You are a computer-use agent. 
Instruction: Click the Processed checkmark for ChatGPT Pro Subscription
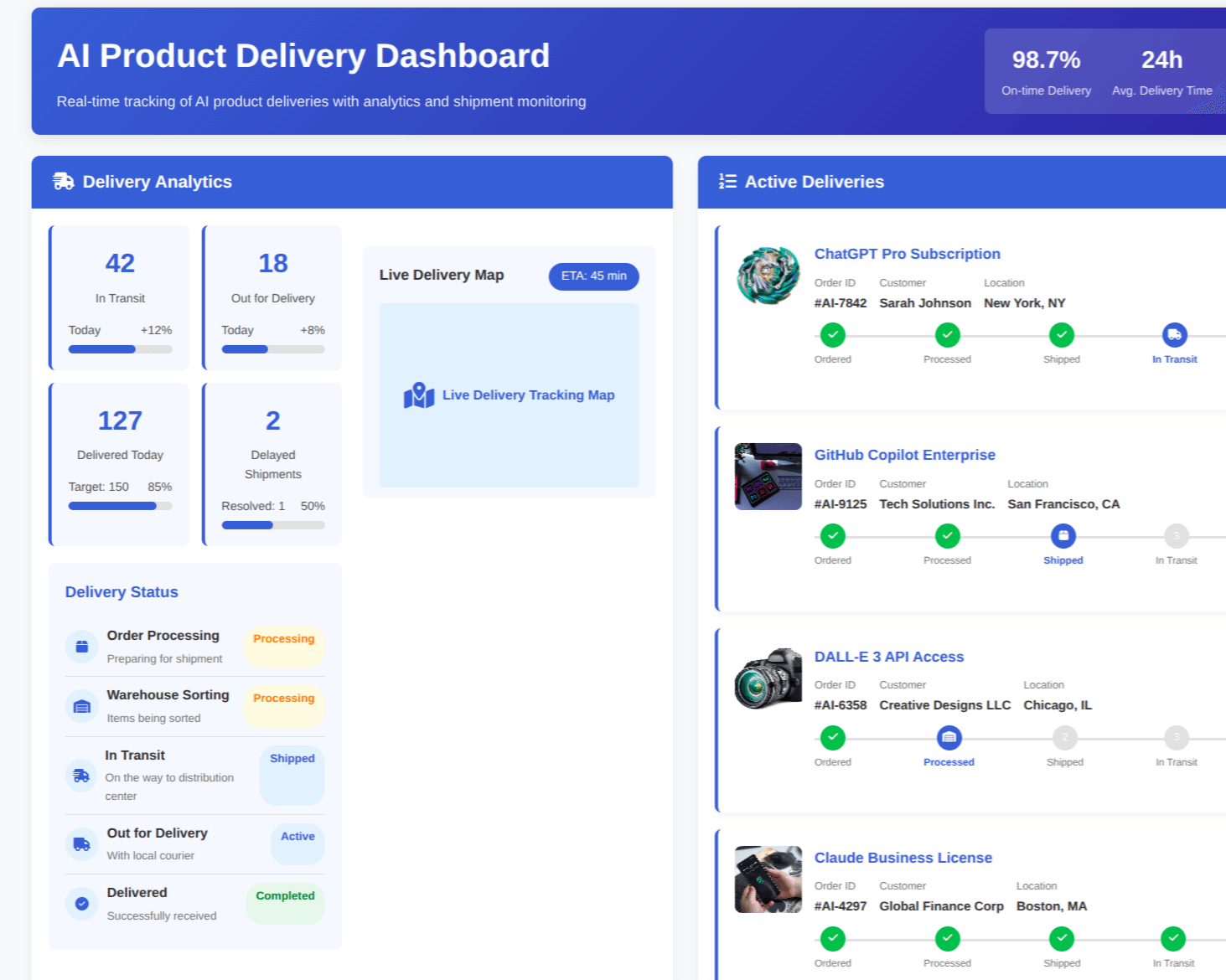point(948,335)
